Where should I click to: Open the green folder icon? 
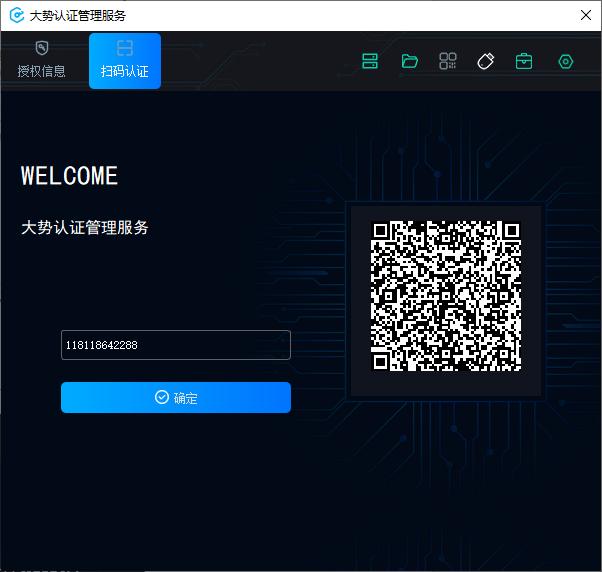coord(409,61)
